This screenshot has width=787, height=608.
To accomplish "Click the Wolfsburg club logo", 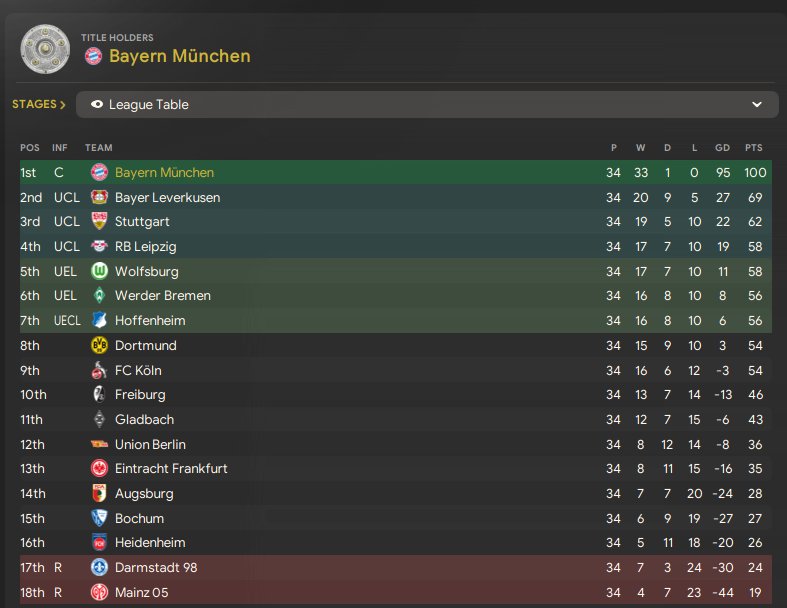I will [x=99, y=271].
